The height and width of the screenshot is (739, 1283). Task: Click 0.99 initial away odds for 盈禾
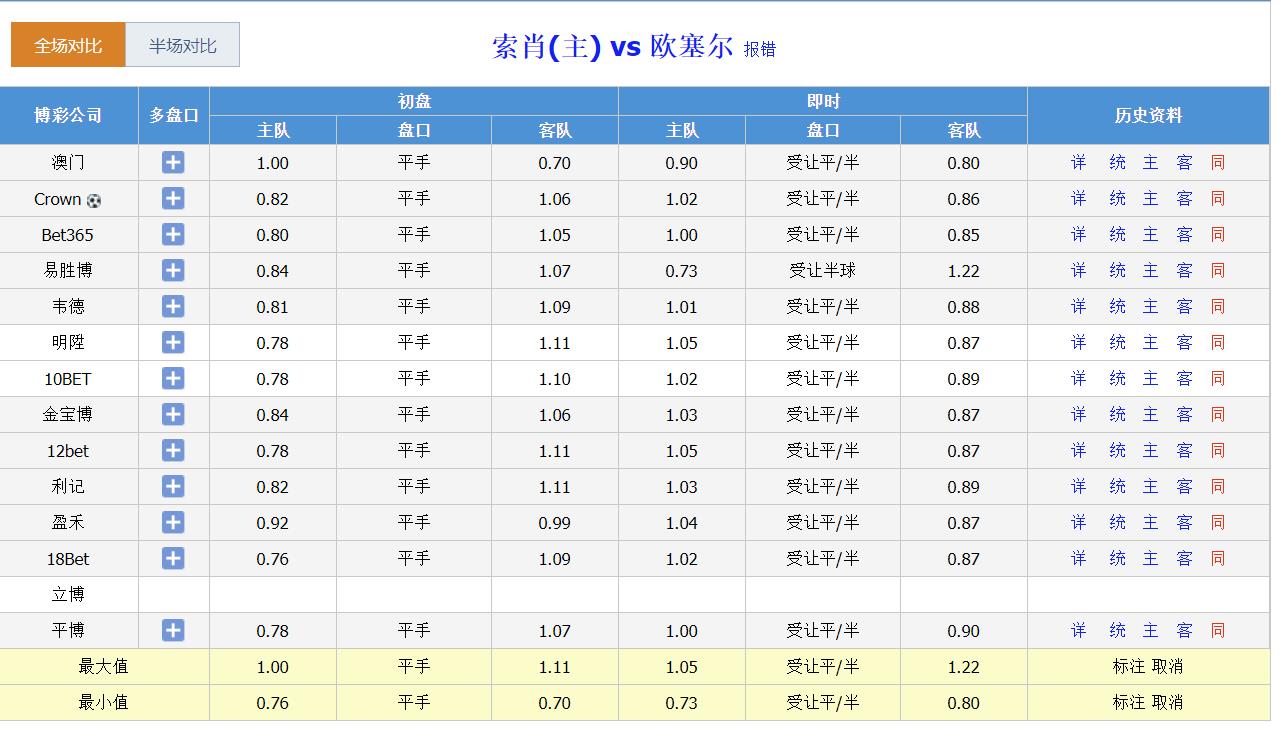tap(555, 523)
